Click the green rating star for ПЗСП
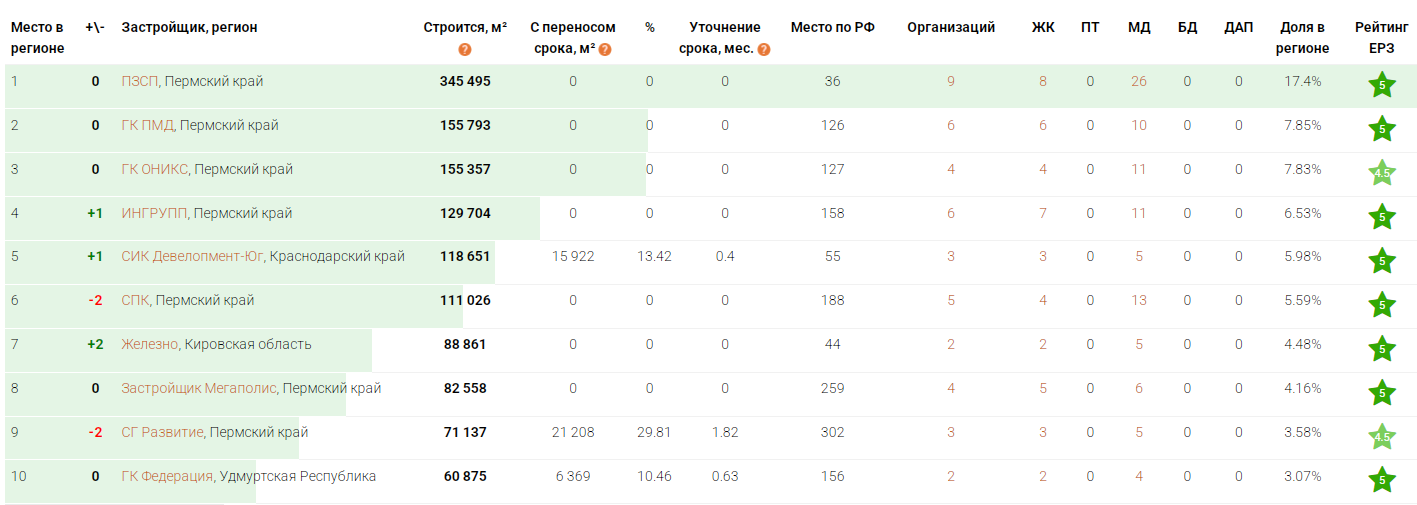Viewport: 1417px width, 505px height. pyautogui.click(x=1381, y=86)
